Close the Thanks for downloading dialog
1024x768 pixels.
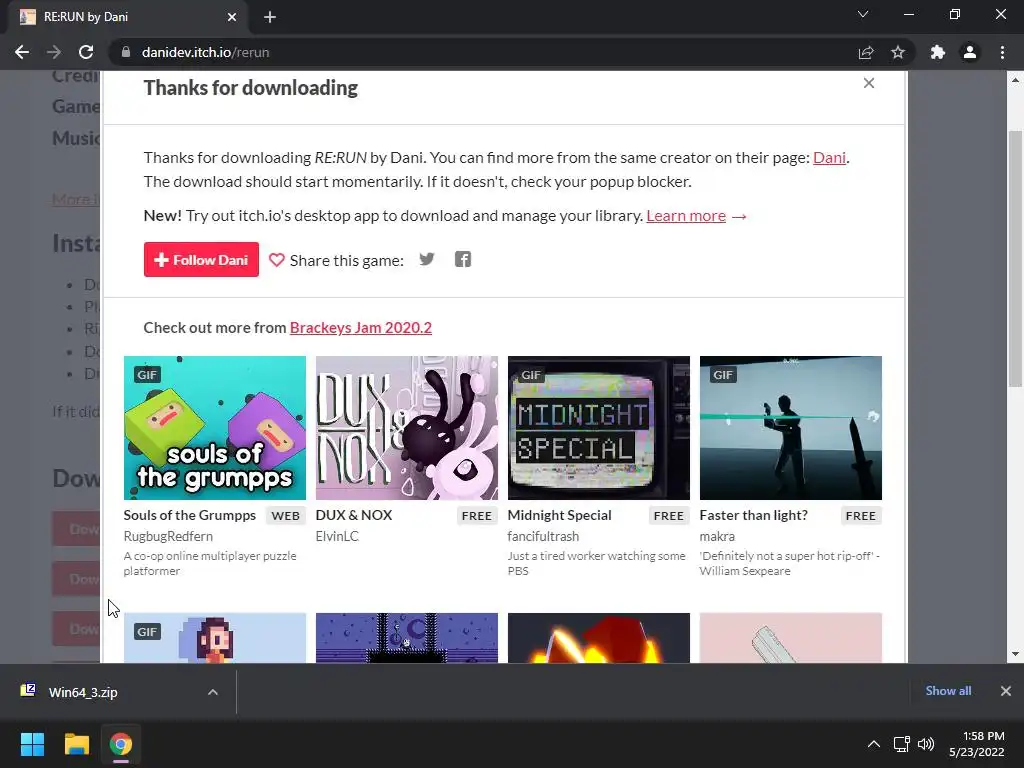click(x=869, y=83)
